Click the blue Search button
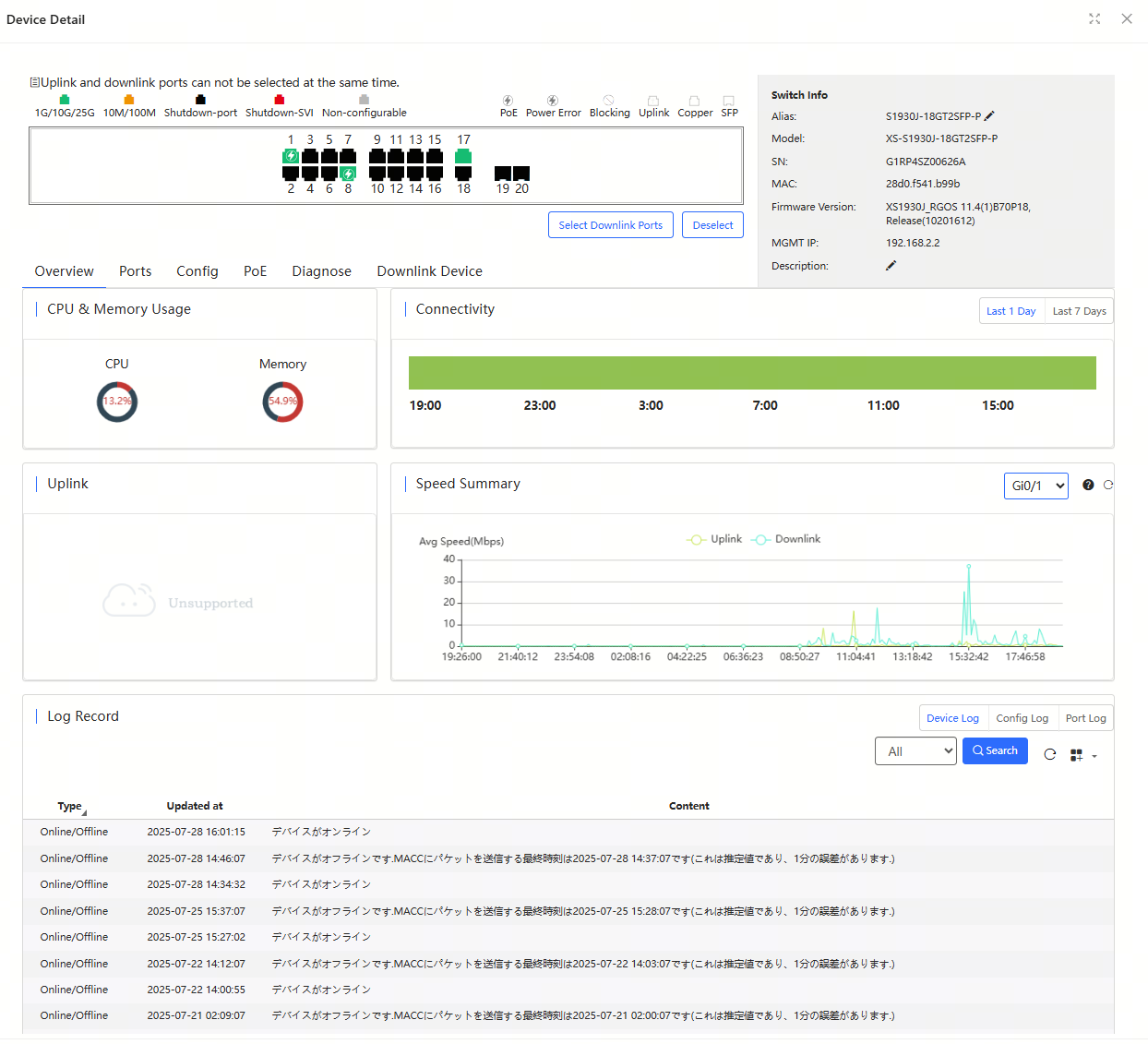This screenshot has width=1148, height=1044. click(995, 750)
